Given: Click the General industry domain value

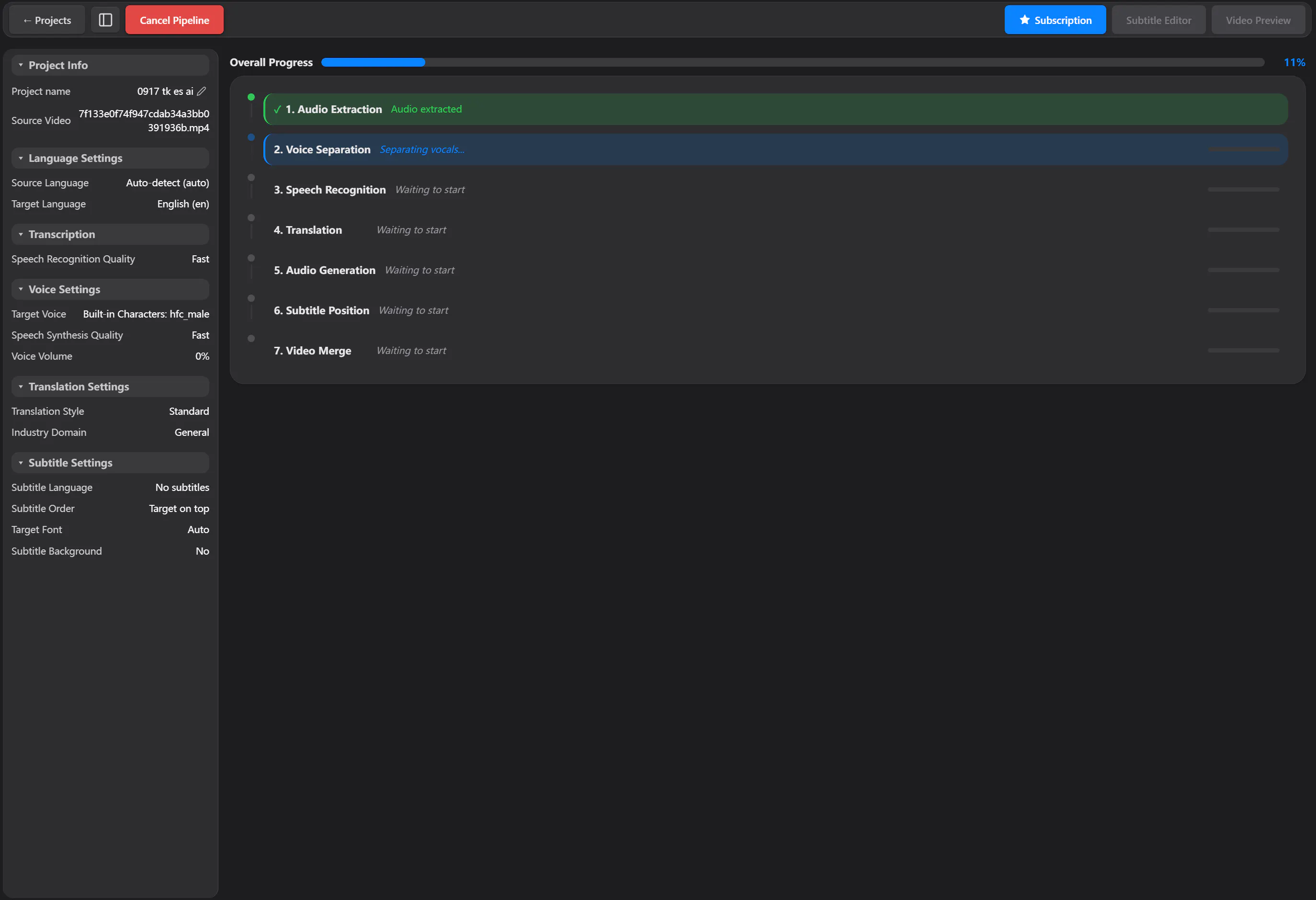Looking at the screenshot, I should (x=192, y=432).
